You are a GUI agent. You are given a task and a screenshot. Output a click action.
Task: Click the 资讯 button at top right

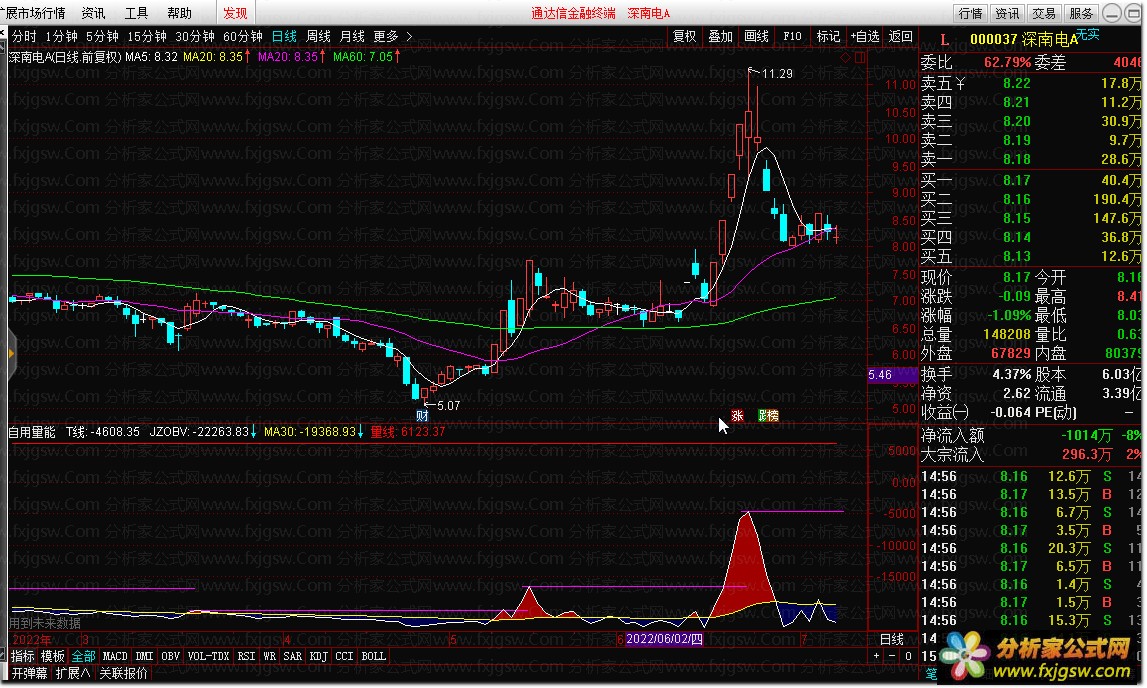1007,13
